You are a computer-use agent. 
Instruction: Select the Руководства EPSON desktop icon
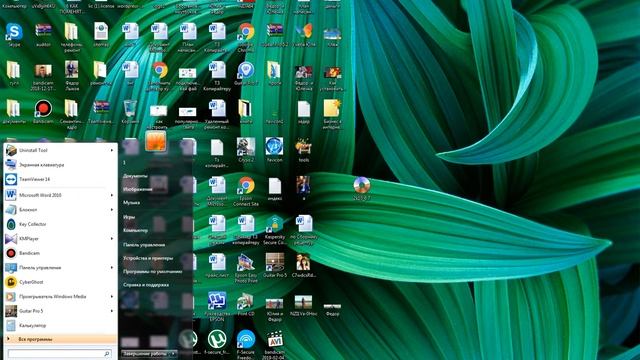click(x=217, y=307)
